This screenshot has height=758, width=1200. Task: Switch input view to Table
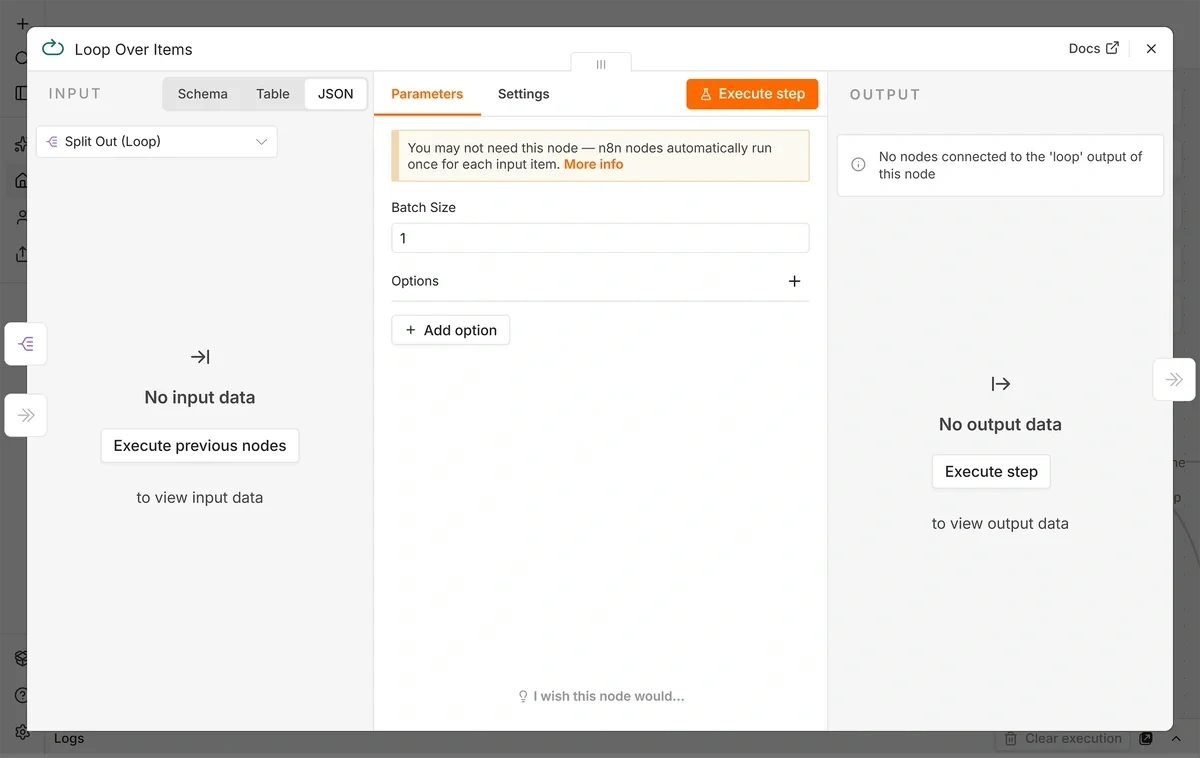pos(273,94)
